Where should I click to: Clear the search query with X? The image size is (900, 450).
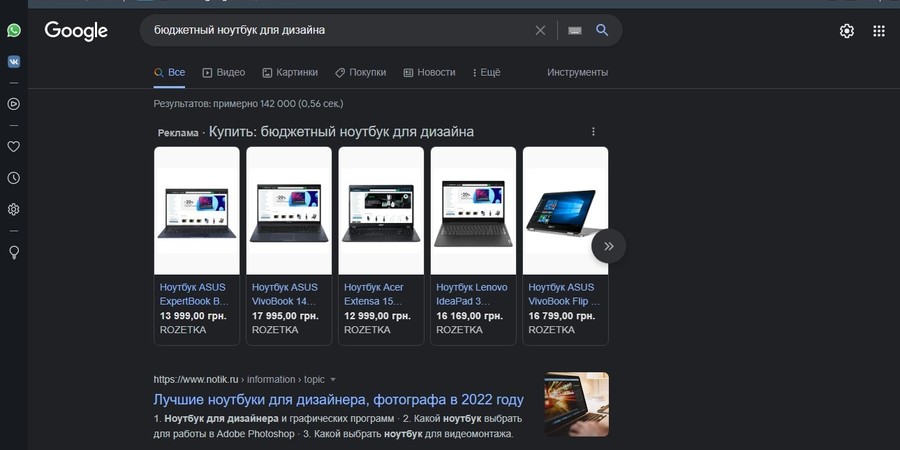click(x=540, y=30)
